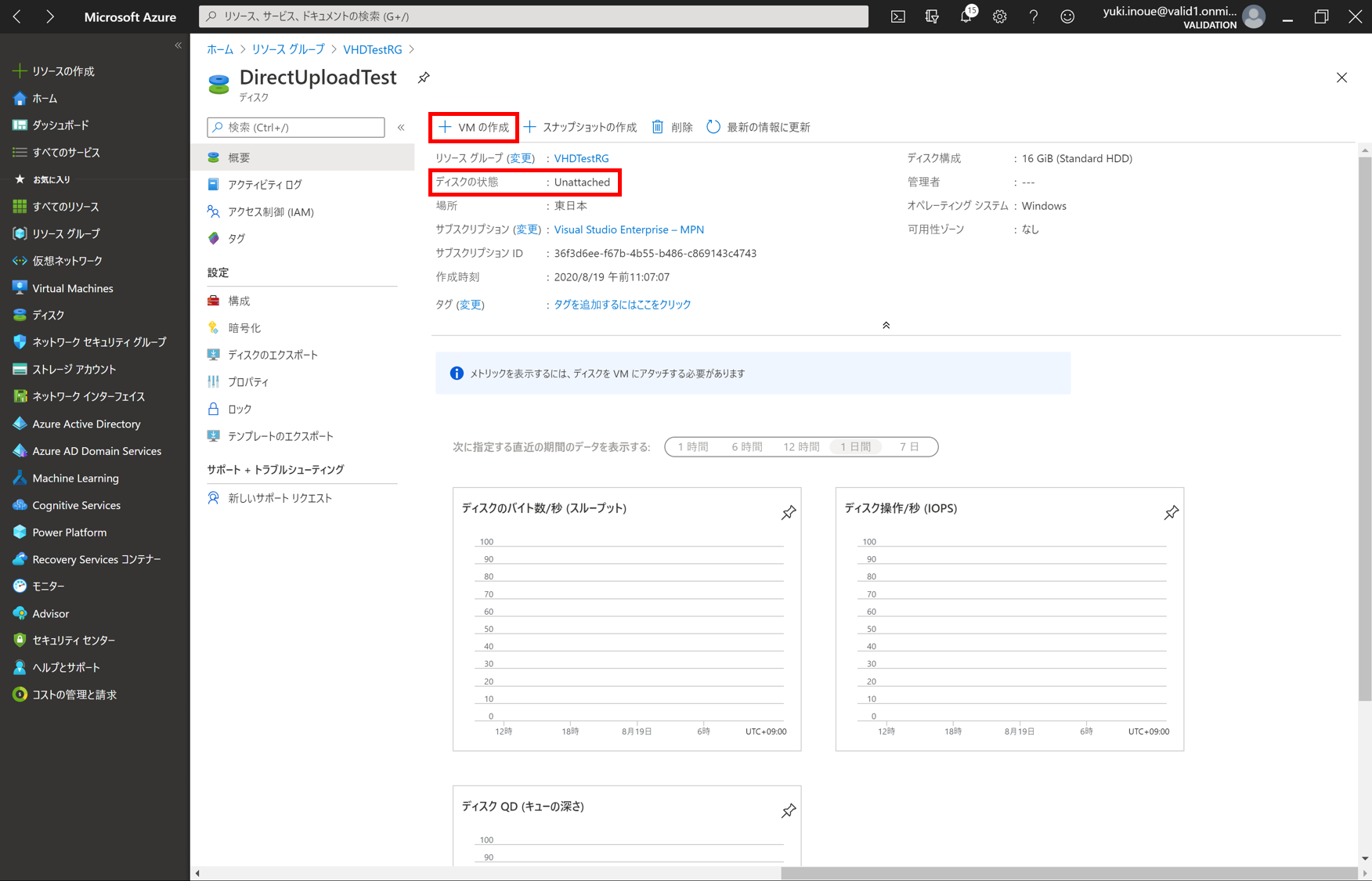This screenshot has height=881, width=1372.
Task: Click the user account avatar
Action: (x=1254, y=16)
